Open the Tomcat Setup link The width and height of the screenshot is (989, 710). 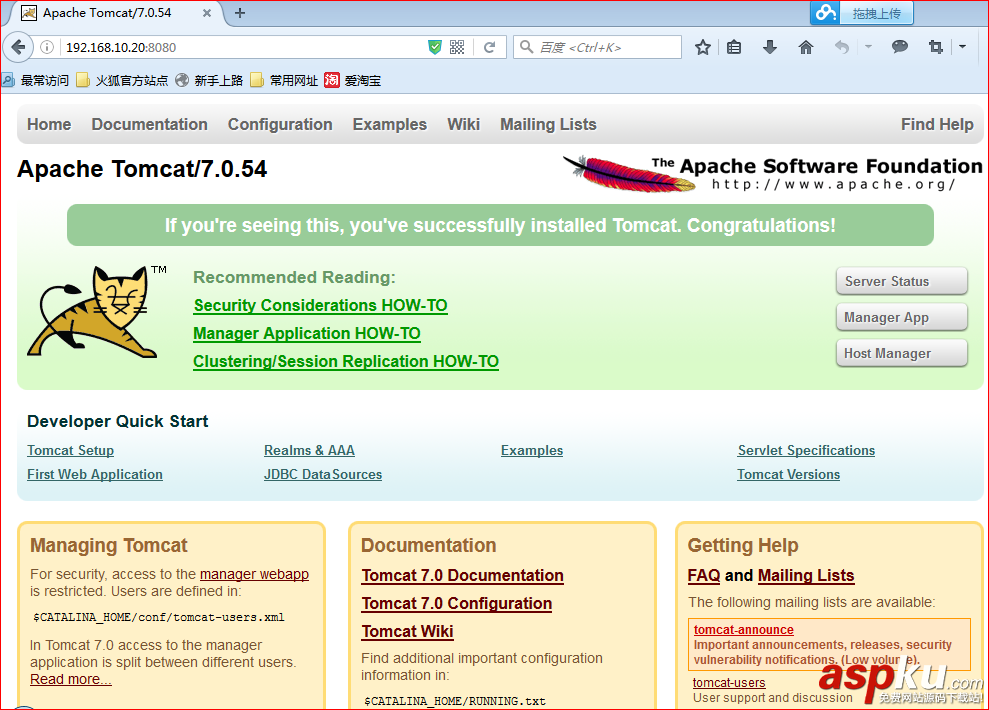point(71,450)
